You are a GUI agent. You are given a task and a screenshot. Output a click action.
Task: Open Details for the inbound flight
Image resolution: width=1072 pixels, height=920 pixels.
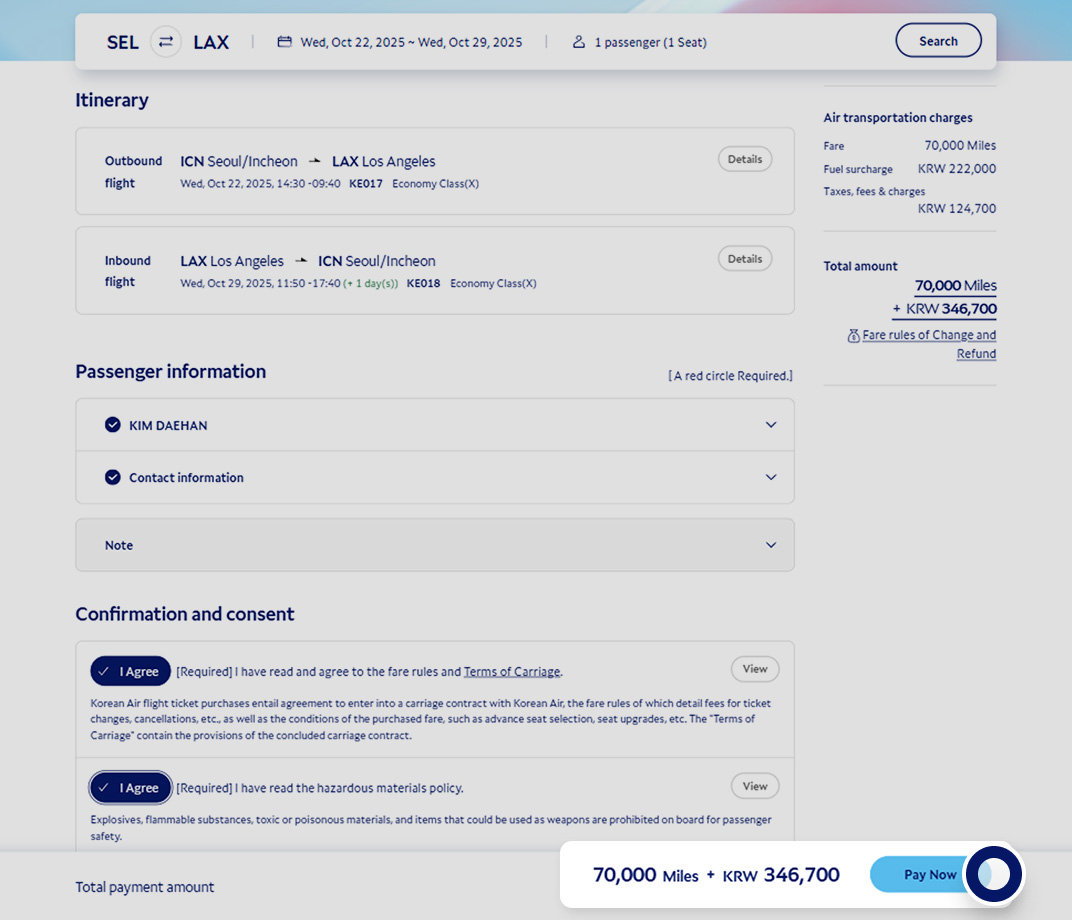click(x=744, y=259)
